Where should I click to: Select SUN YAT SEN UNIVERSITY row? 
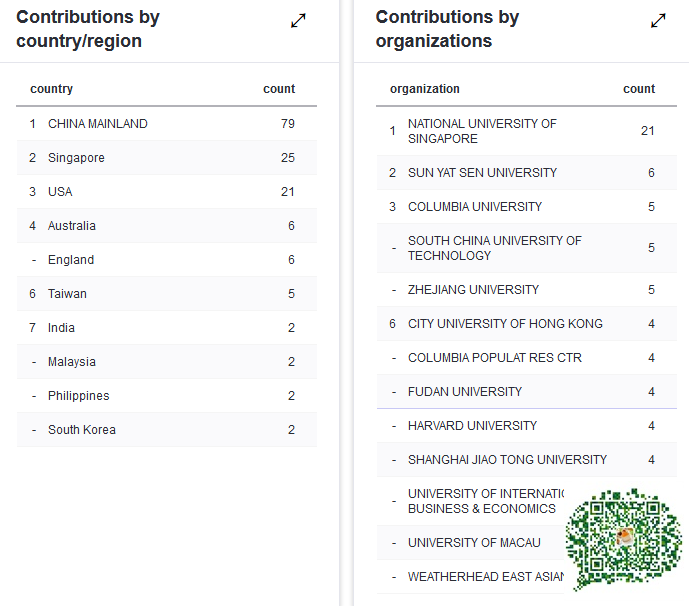(x=526, y=173)
